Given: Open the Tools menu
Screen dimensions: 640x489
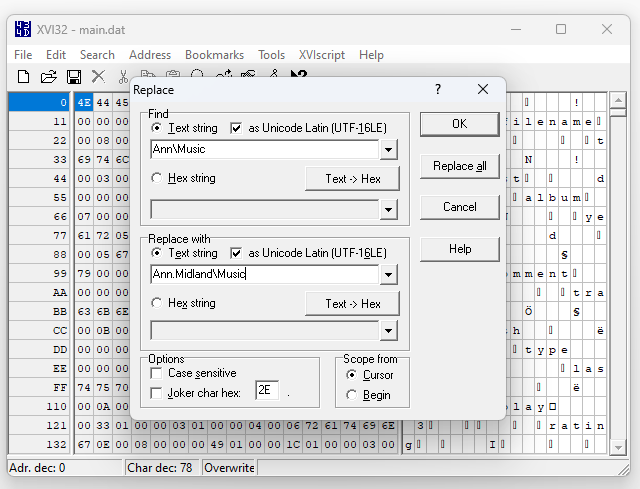Looking at the screenshot, I should (x=271, y=55).
